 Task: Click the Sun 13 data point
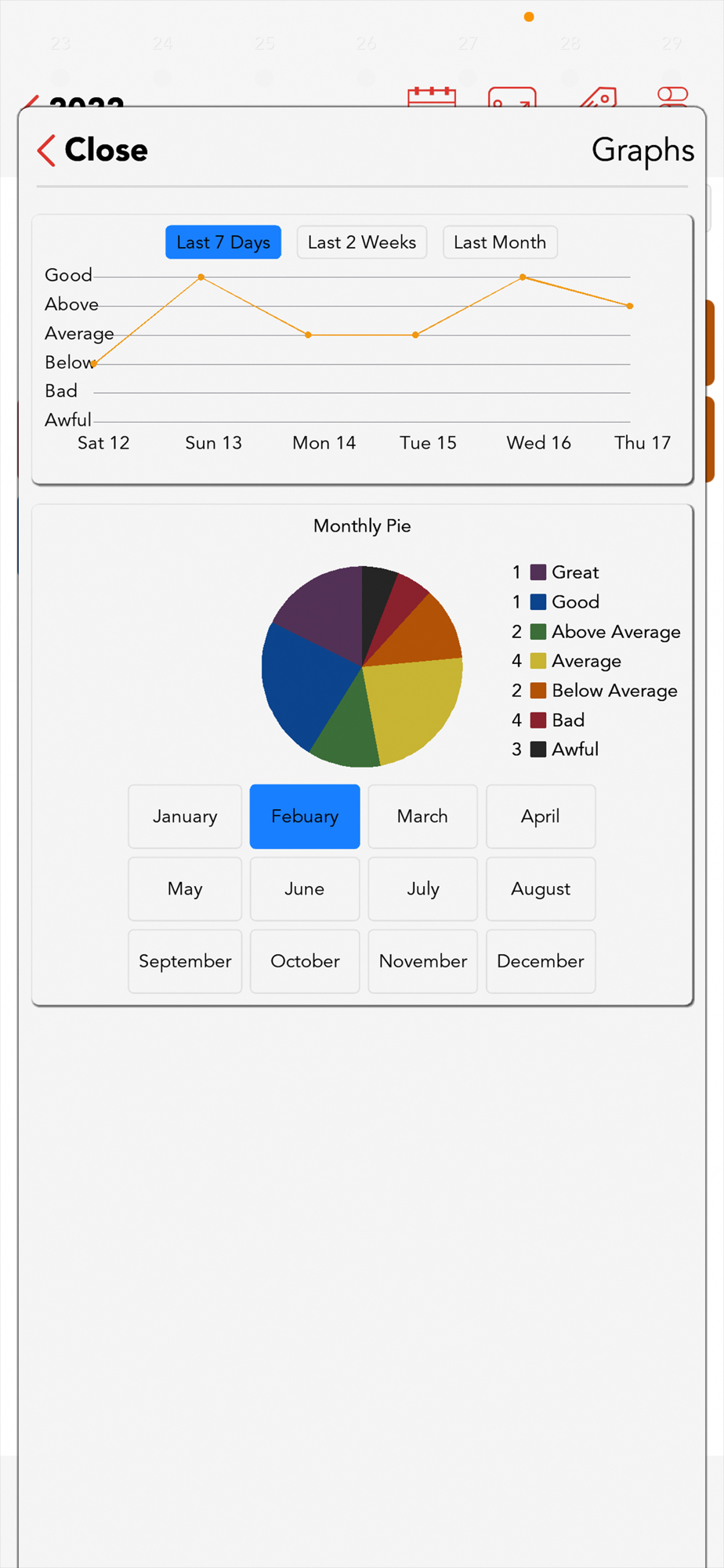tap(201, 277)
